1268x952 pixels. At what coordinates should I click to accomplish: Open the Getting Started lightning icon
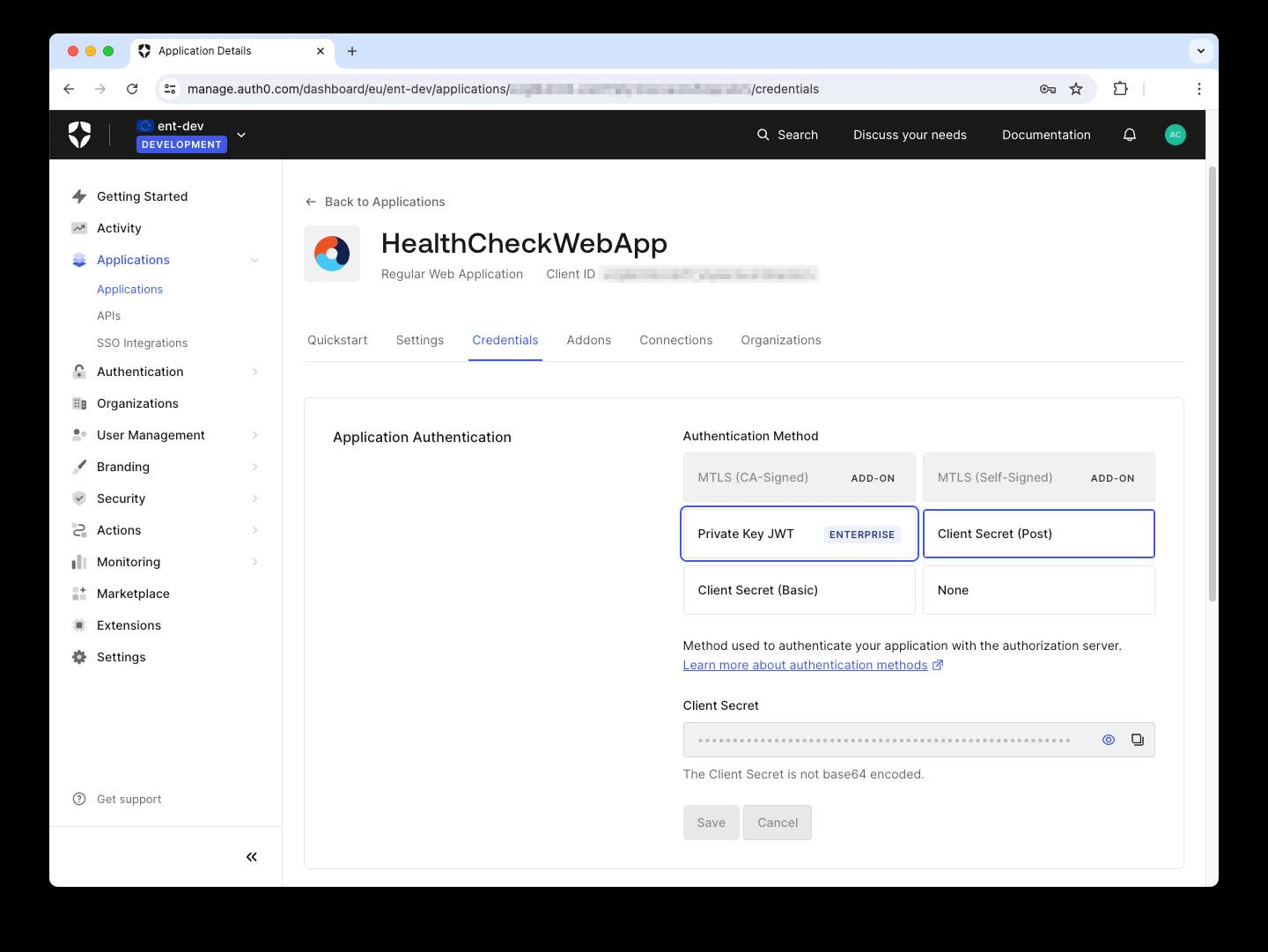[x=79, y=196]
